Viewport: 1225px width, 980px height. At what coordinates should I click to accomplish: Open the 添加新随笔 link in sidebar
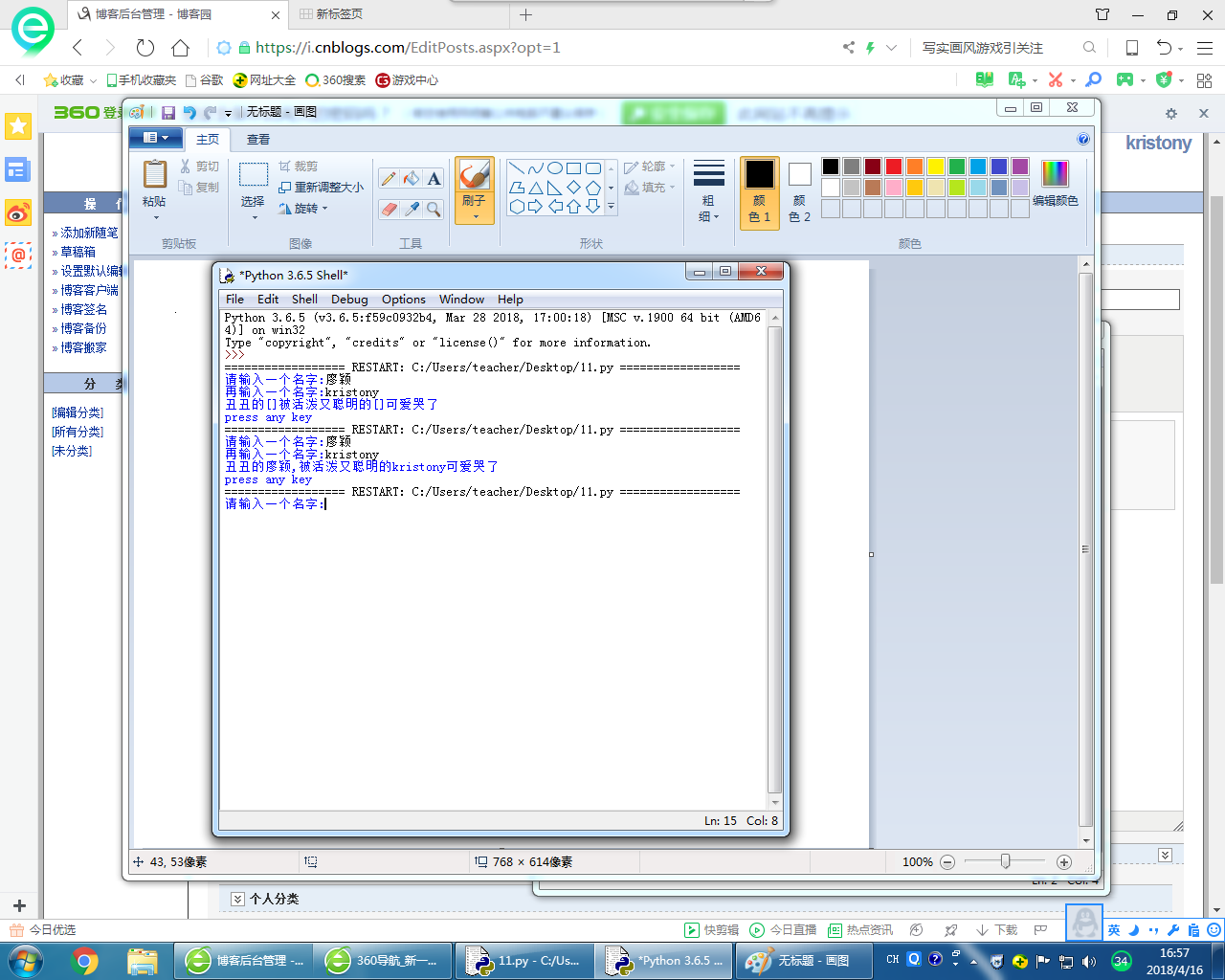coord(89,233)
